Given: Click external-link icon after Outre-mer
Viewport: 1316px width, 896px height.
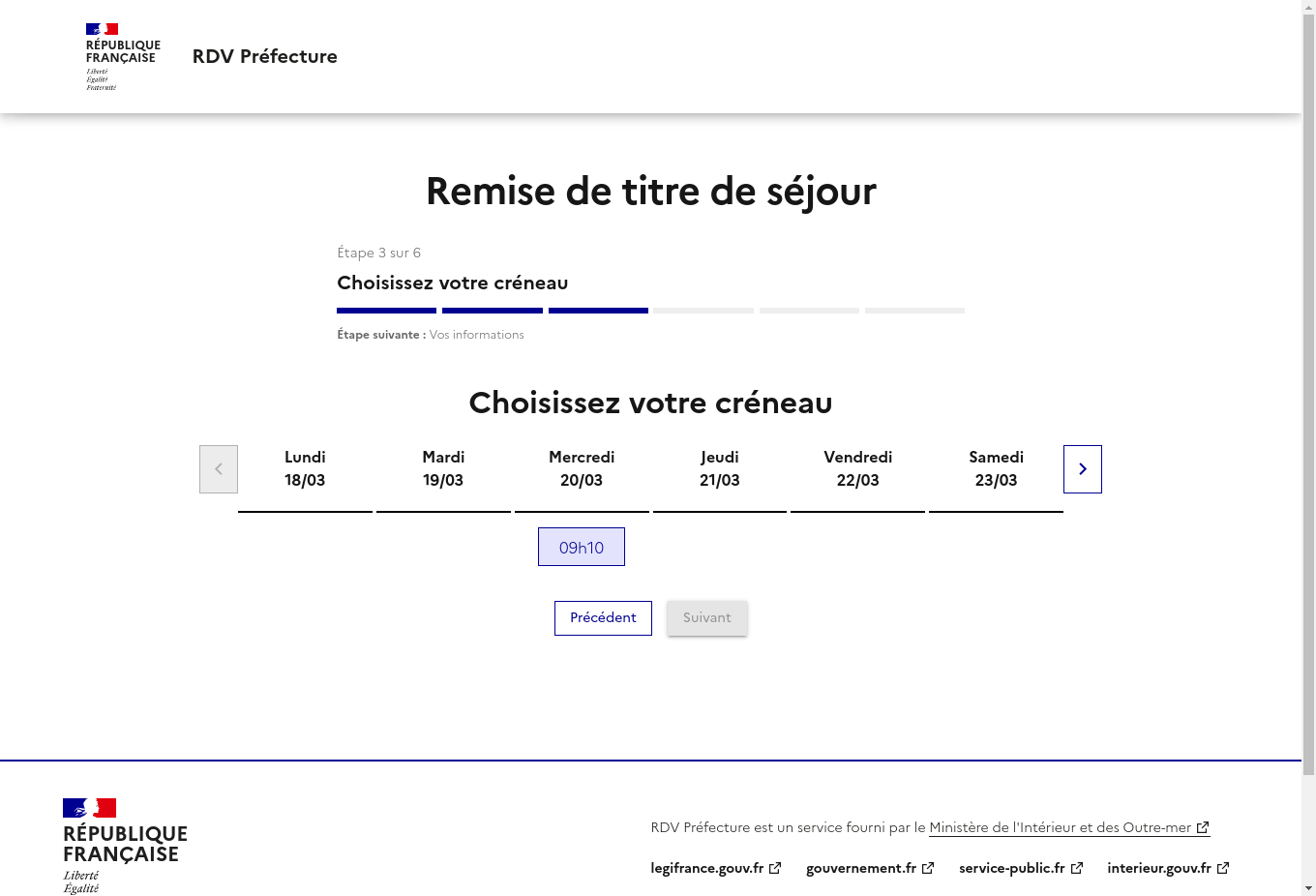Looking at the screenshot, I should (x=1203, y=827).
